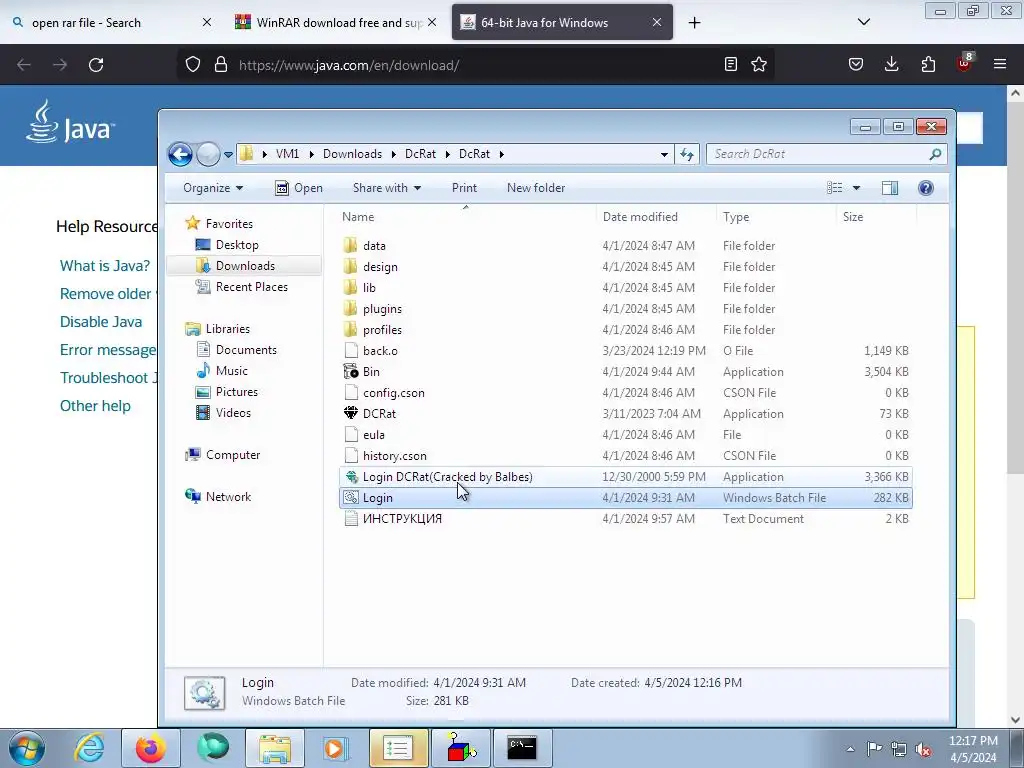The height and width of the screenshot is (768, 1024).
Task: Open the Firefox extensions menu
Action: pos(928,64)
